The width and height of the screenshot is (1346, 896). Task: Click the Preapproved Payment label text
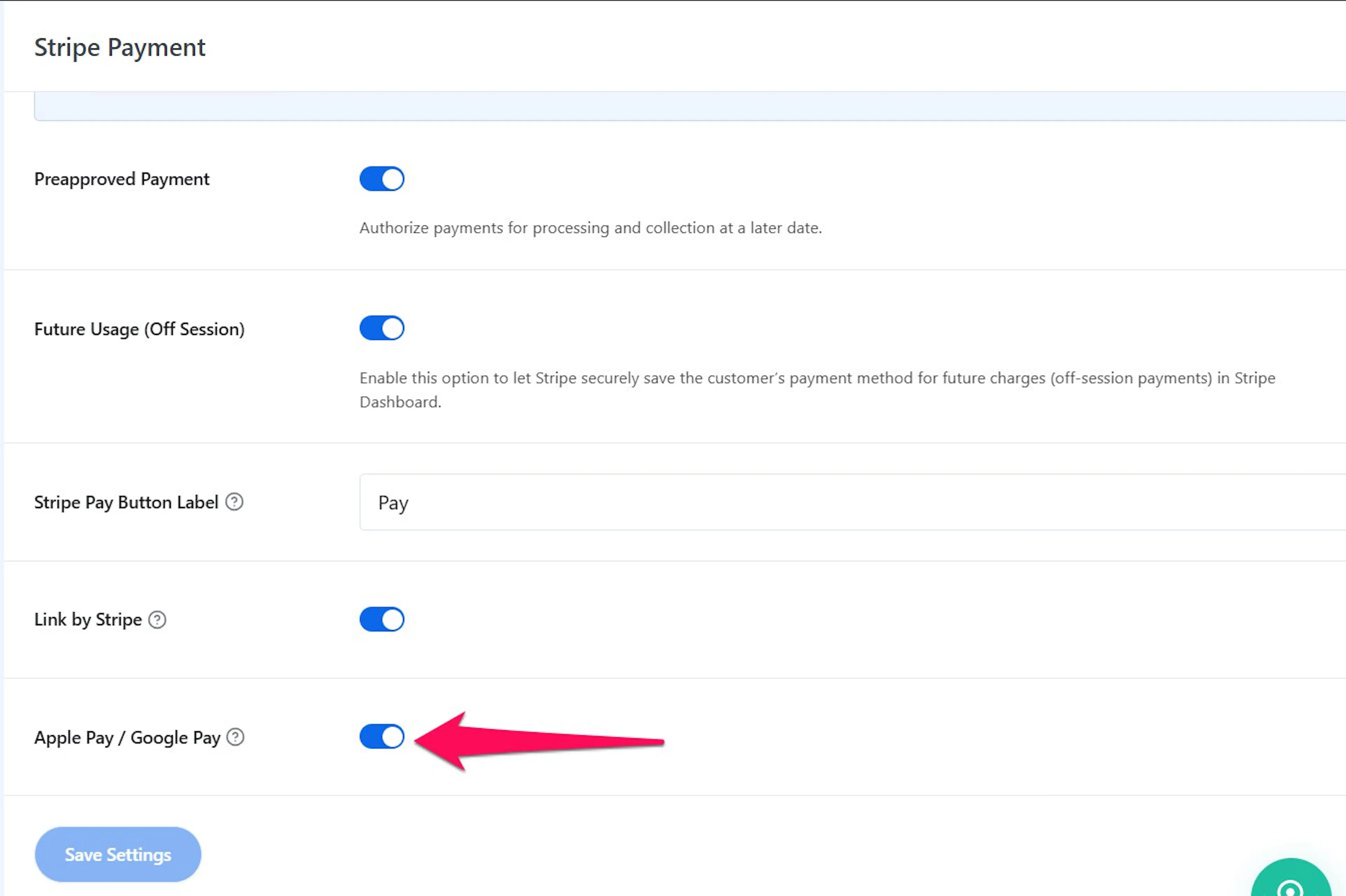122,179
